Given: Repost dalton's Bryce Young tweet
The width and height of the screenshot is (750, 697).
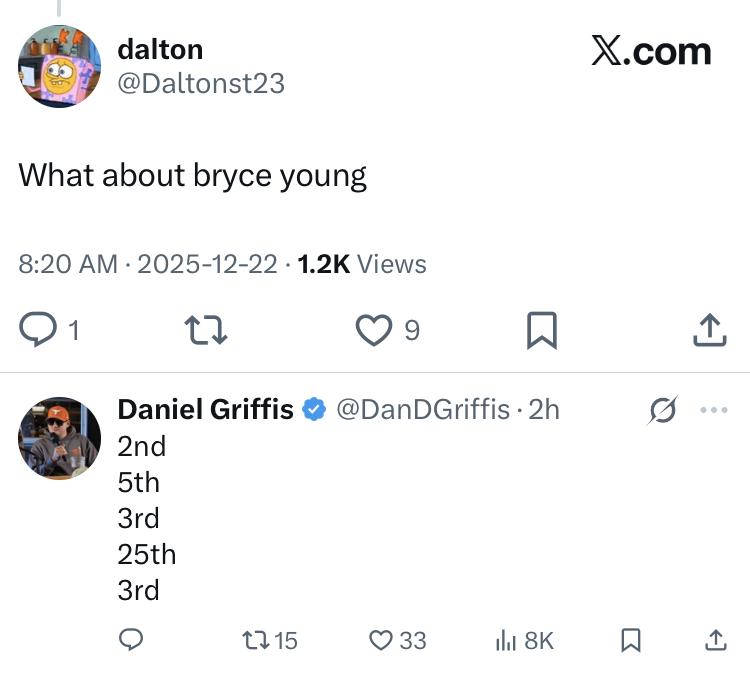Looking at the screenshot, I should point(208,330).
